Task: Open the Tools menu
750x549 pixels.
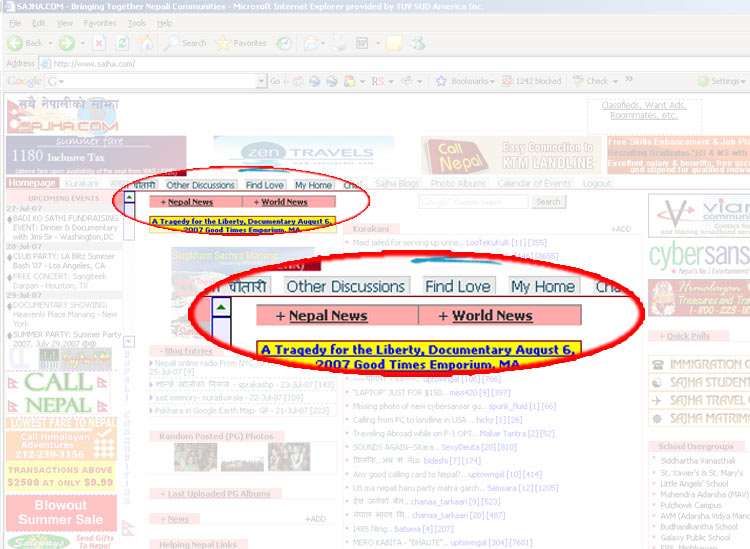Action: (136, 22)
